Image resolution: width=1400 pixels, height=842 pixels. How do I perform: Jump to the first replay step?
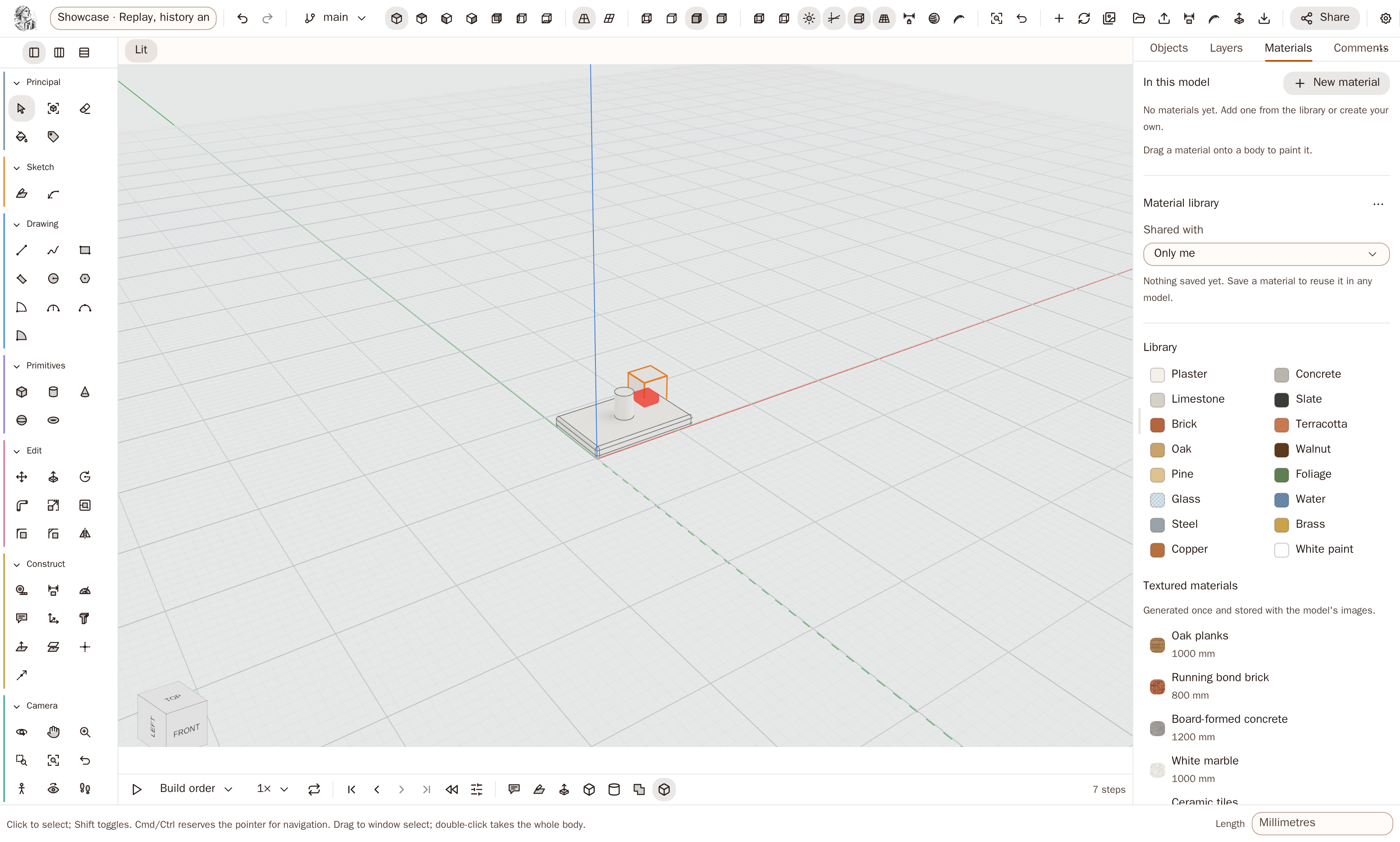tap(352, 789)
